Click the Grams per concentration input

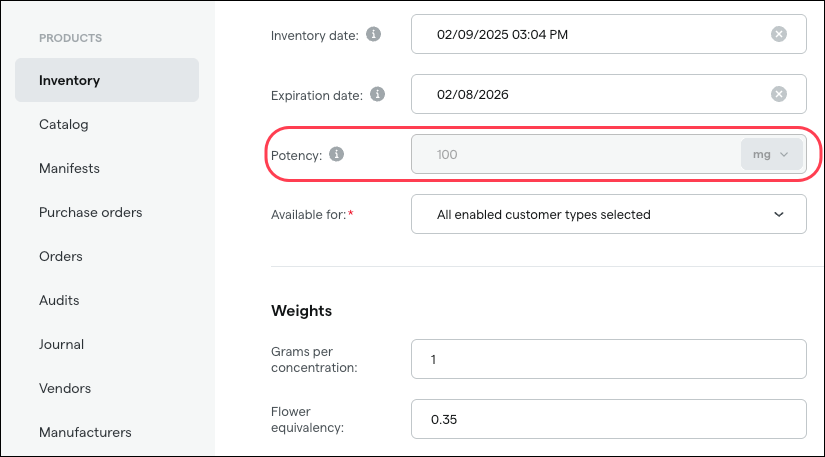click(609, 359)
